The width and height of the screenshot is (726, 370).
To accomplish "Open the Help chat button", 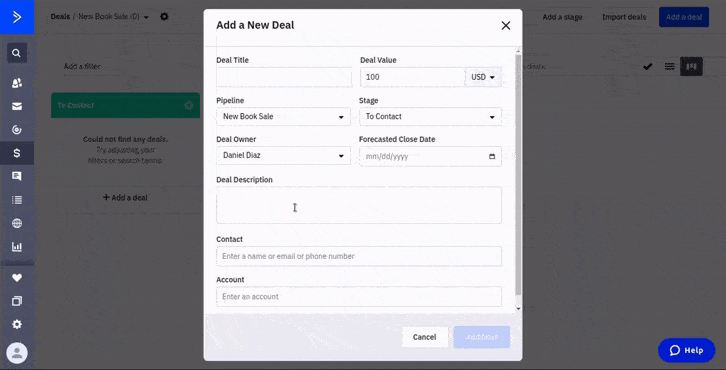I will (686, 350).
